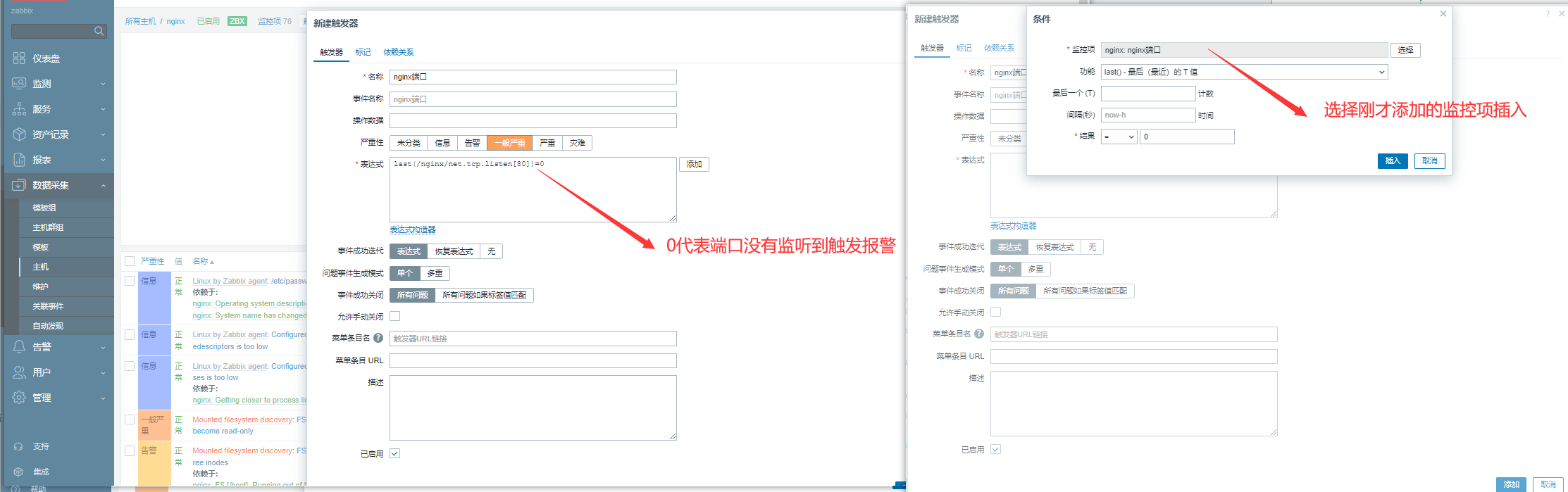
Task: Switch to the 依赖关系 tab
Action: click(x=398, y=52)
